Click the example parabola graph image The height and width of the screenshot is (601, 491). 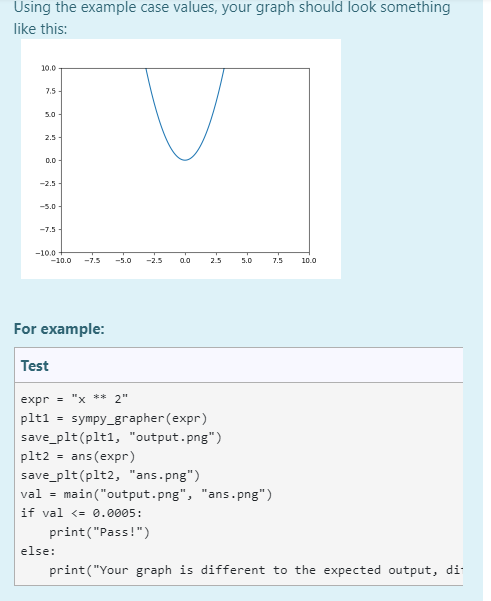181,159
